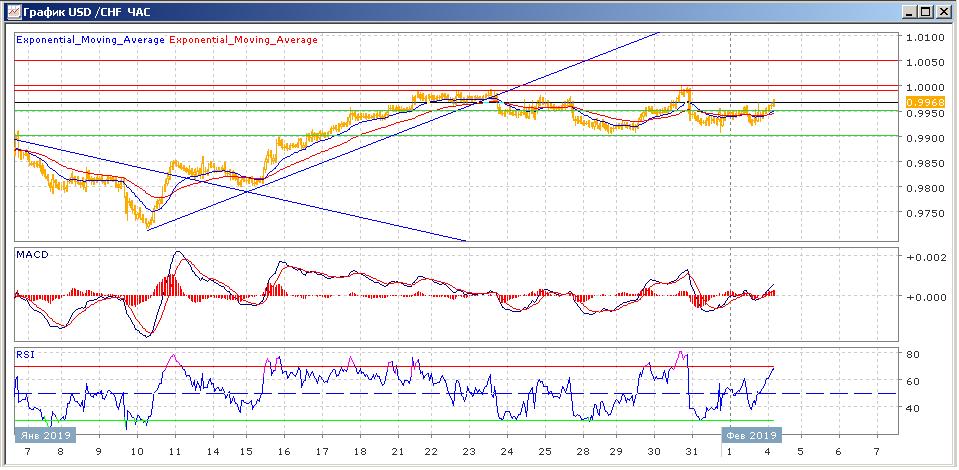Minimize the USD/CHF chart window

pos(911,12)
